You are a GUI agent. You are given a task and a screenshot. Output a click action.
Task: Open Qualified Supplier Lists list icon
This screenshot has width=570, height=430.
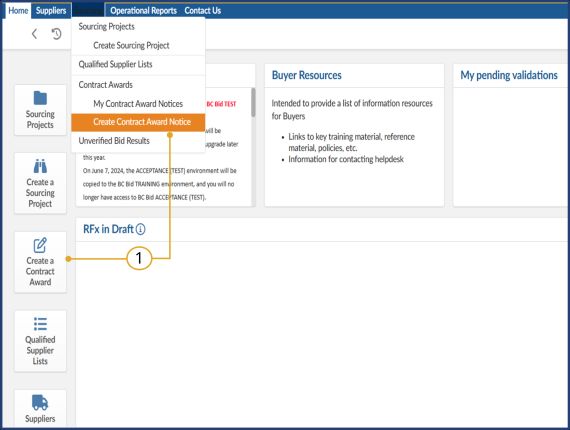[x=40, y=324]
